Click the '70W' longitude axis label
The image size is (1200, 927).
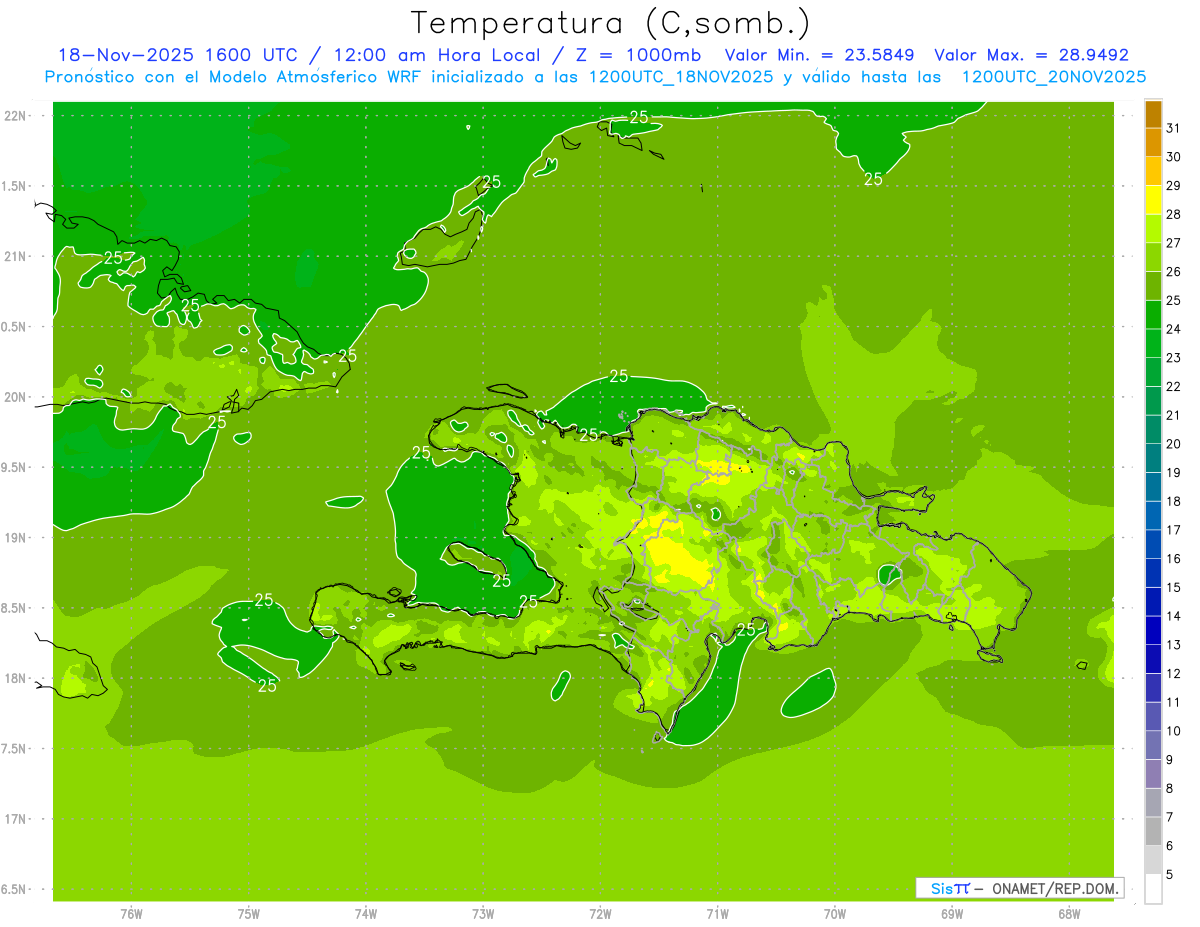click(834, 914)
